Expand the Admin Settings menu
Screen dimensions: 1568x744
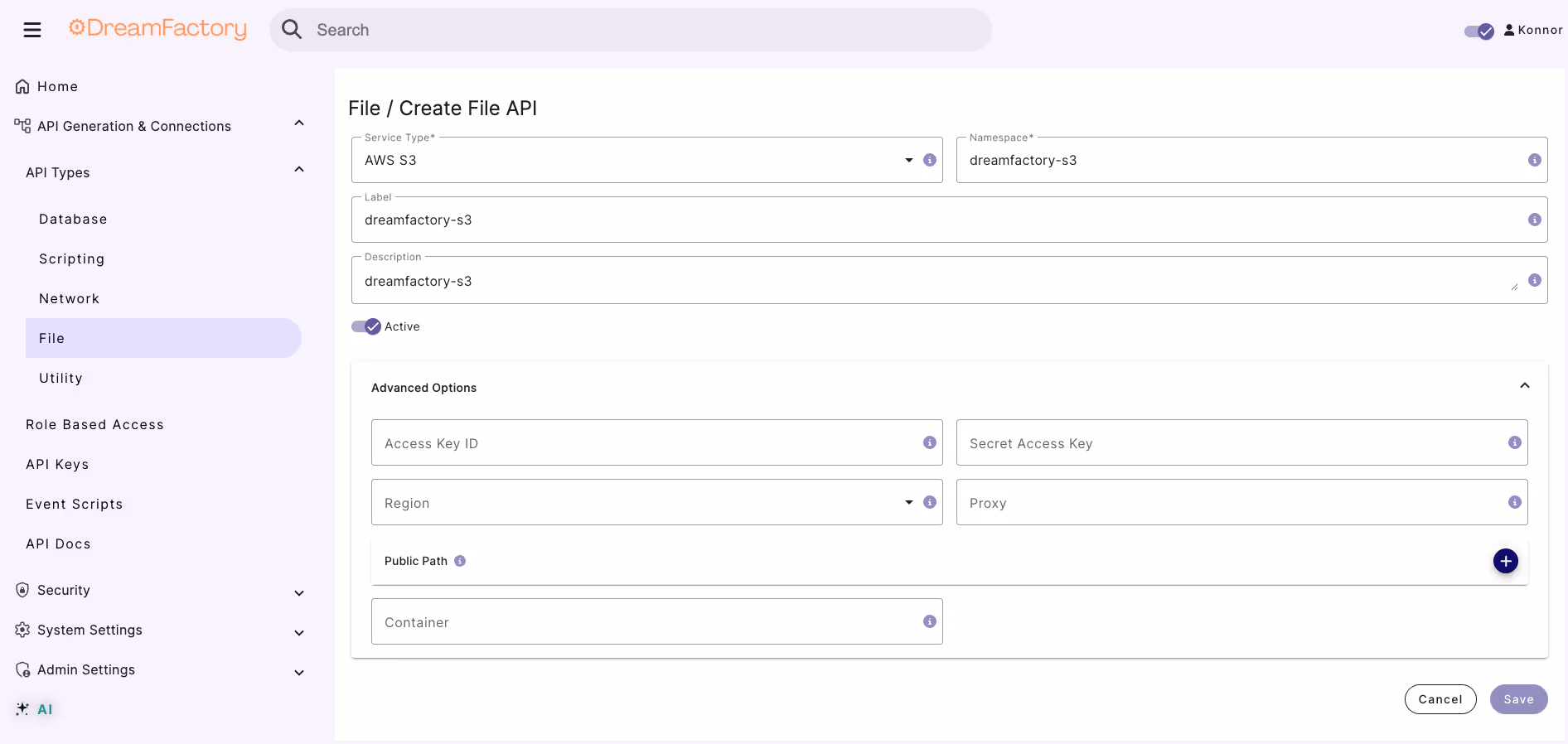coord(299,673)
